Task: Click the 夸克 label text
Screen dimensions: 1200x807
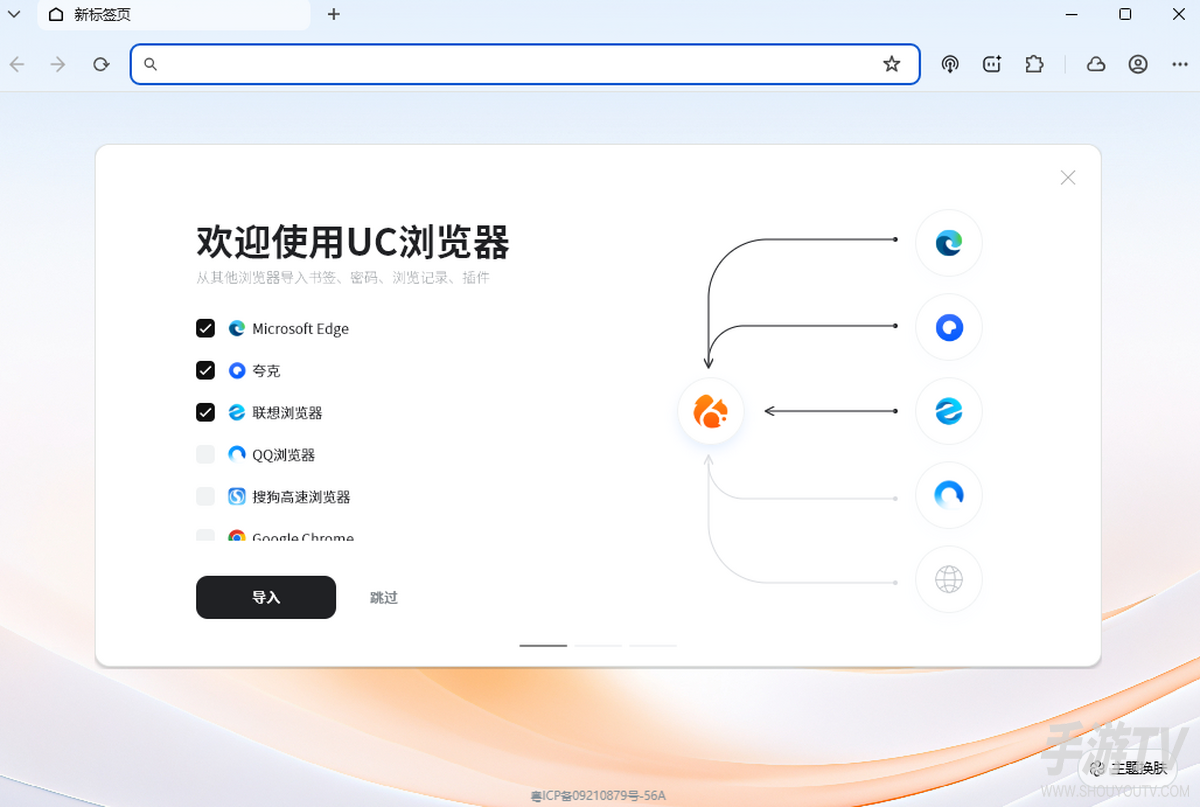Action: pyautogui.click(x=266, y=371)
